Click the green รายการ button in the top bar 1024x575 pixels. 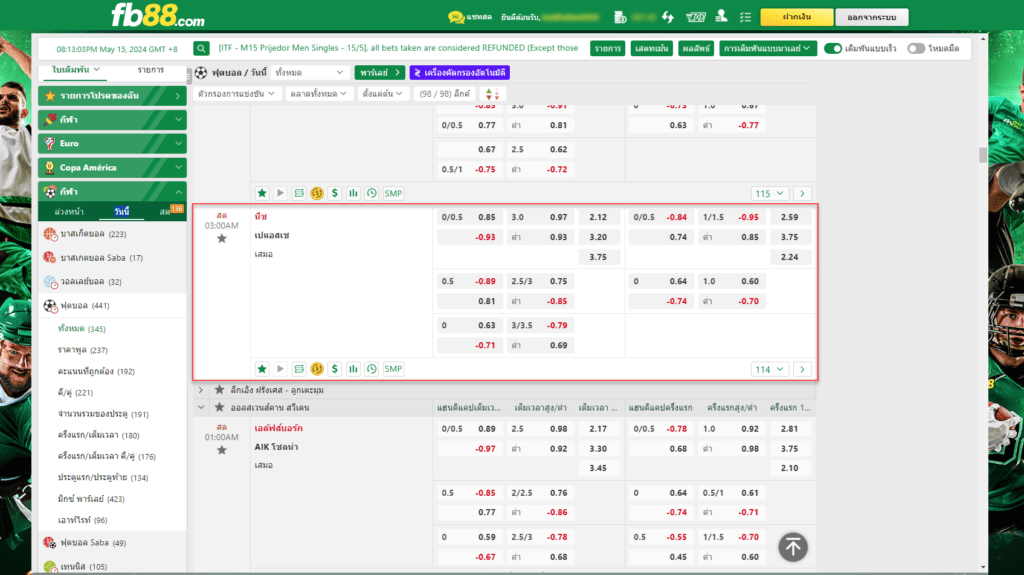pos(607,48)
